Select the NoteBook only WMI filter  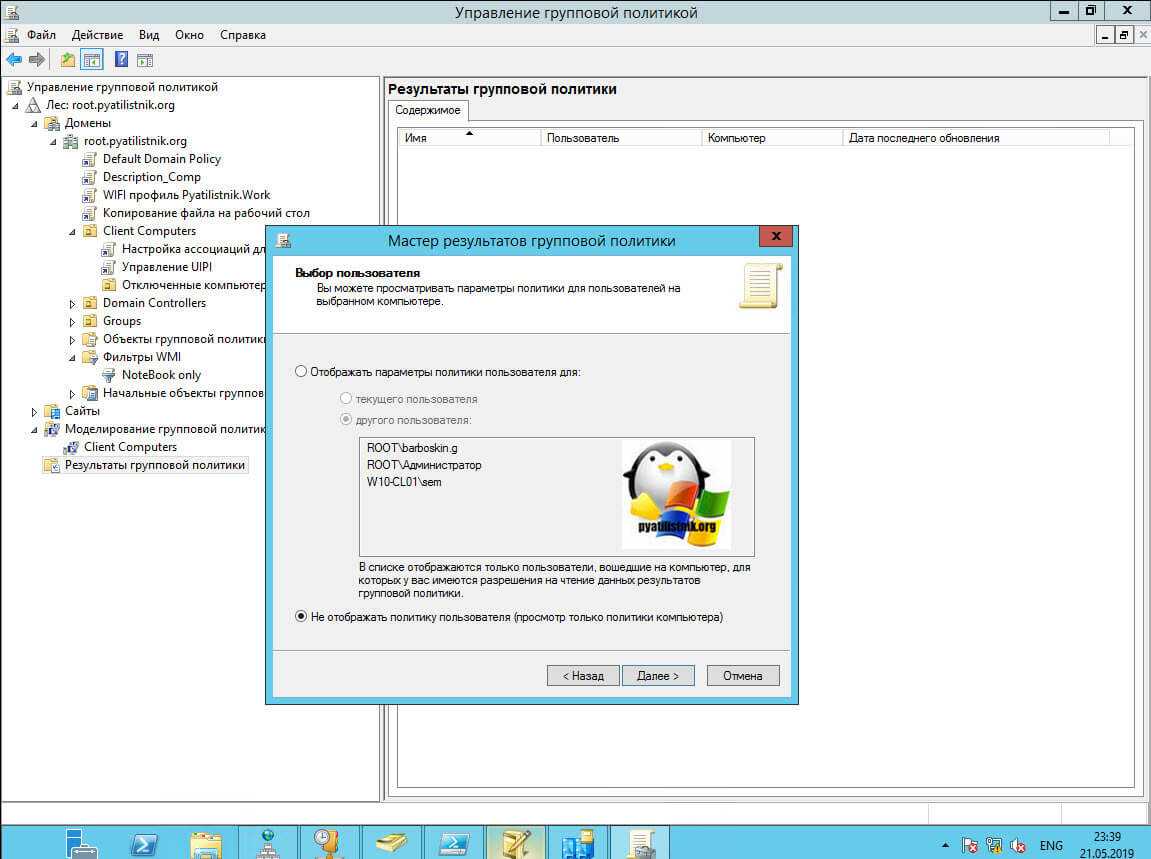tap(161, 375)
